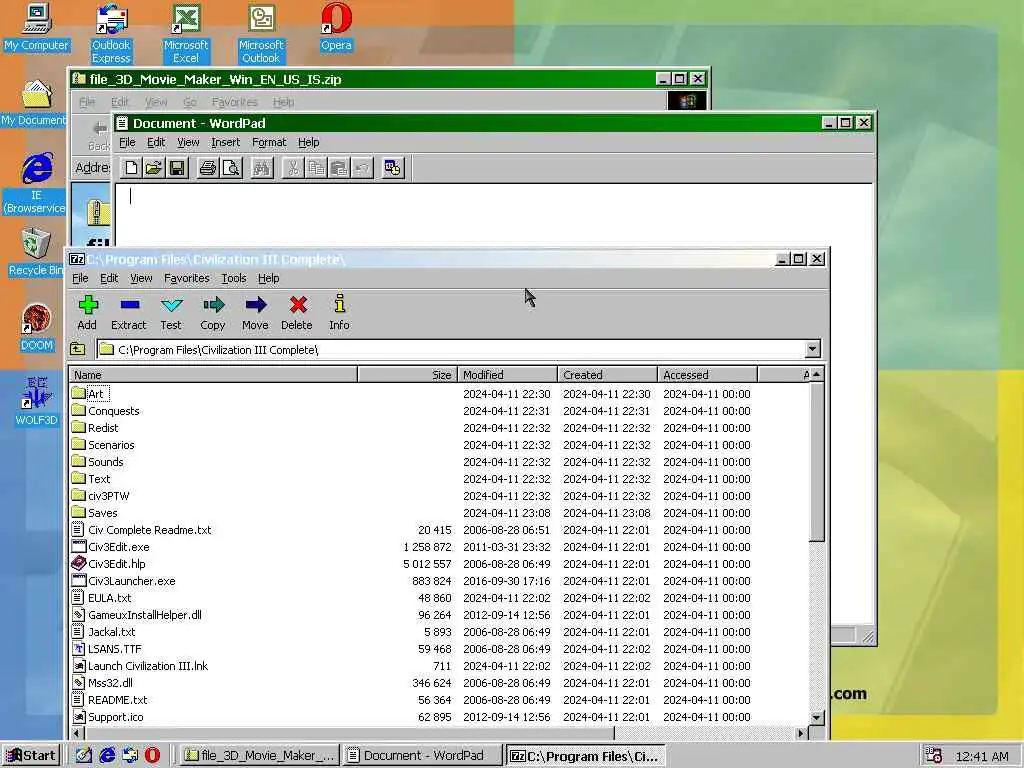Click the system tray clock showing 12:41 AM
Image resolution: width=1024 pixels, height=768 pixels.
982,756
